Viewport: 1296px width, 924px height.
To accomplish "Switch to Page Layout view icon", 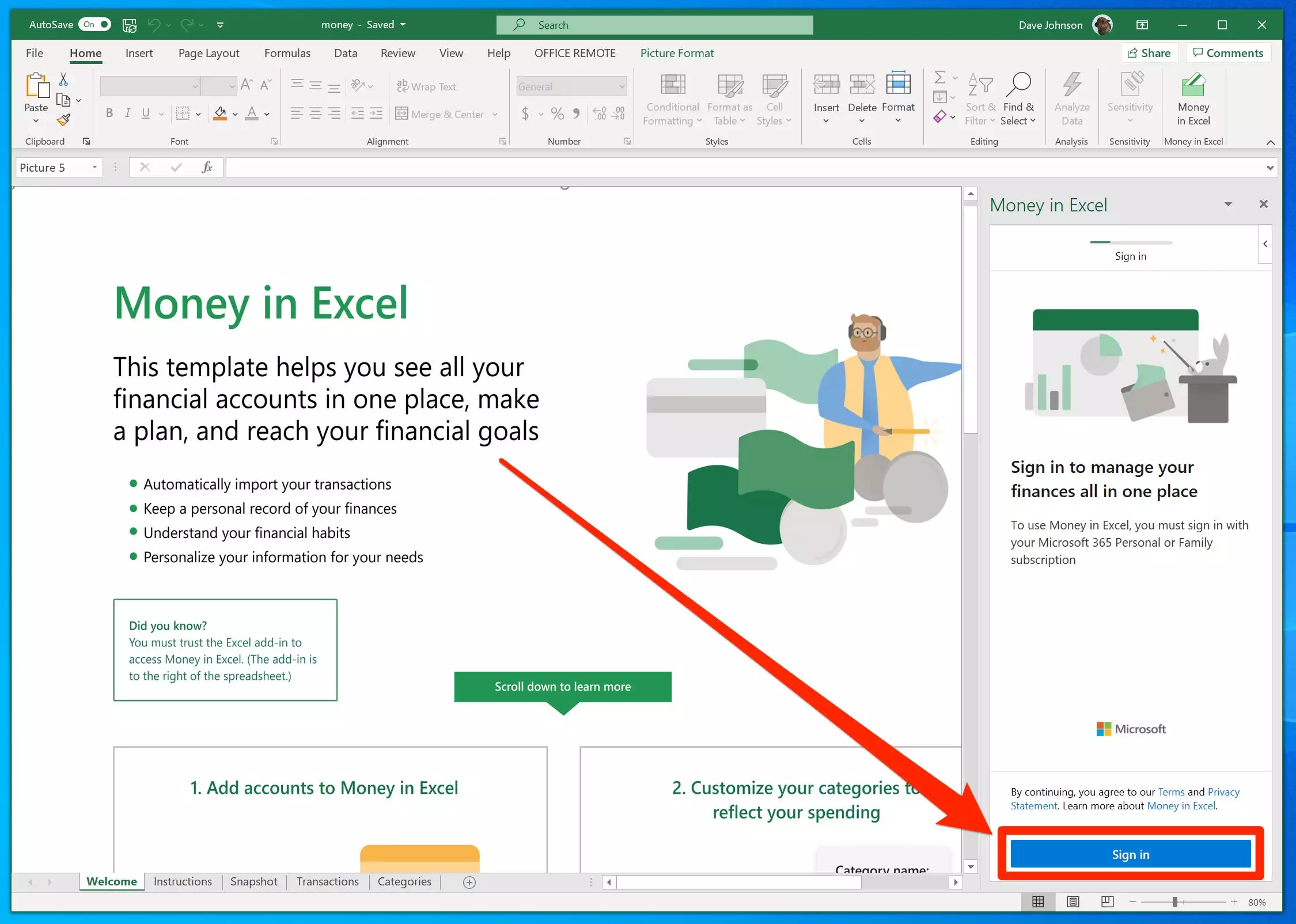I will pos(1073,902).
